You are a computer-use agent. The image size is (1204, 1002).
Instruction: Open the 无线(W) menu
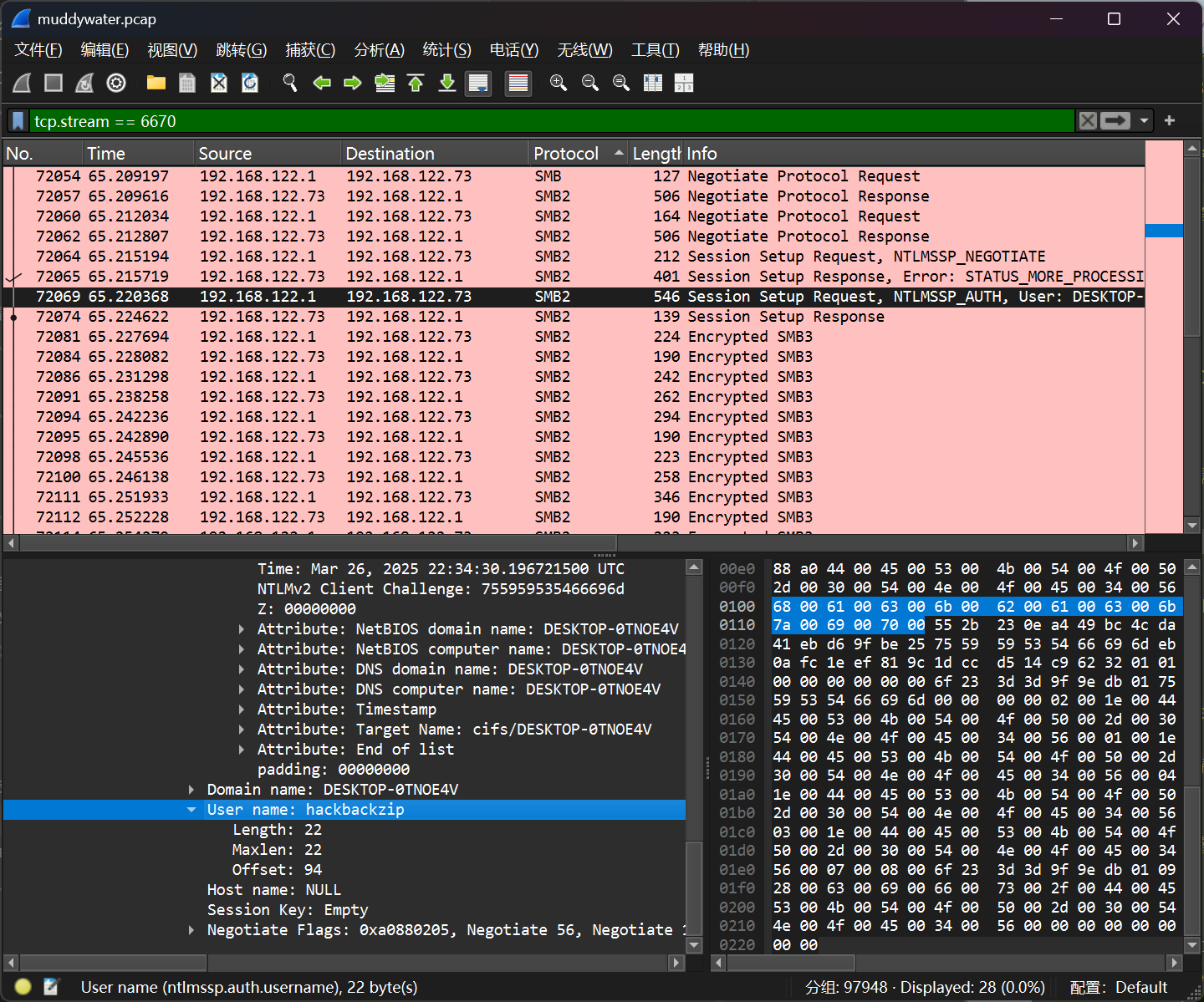(x=584, y=50)
